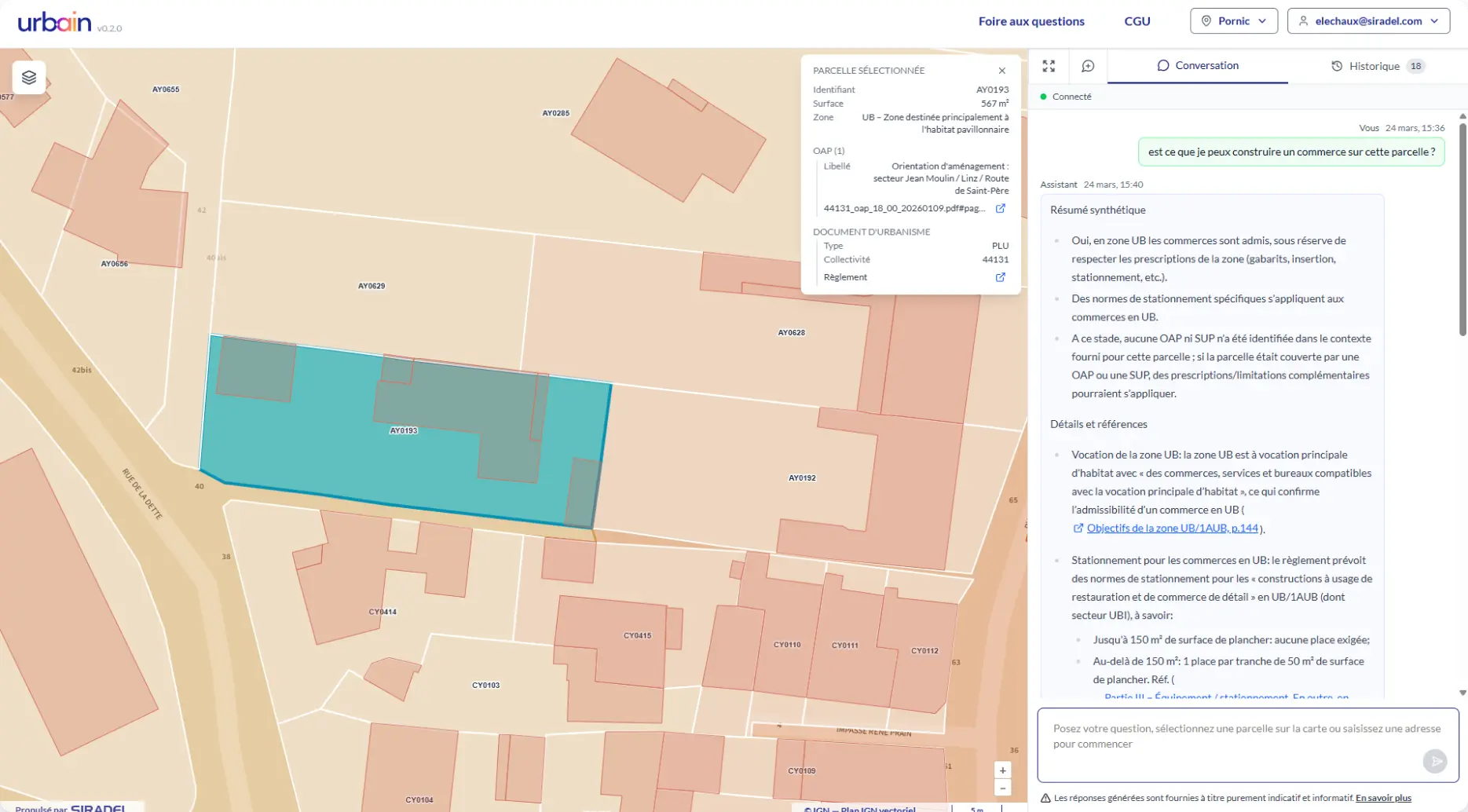The image size is (1468, 812).
Task: Open the elechaux@siradel.com account menu
Action: 1368,21
